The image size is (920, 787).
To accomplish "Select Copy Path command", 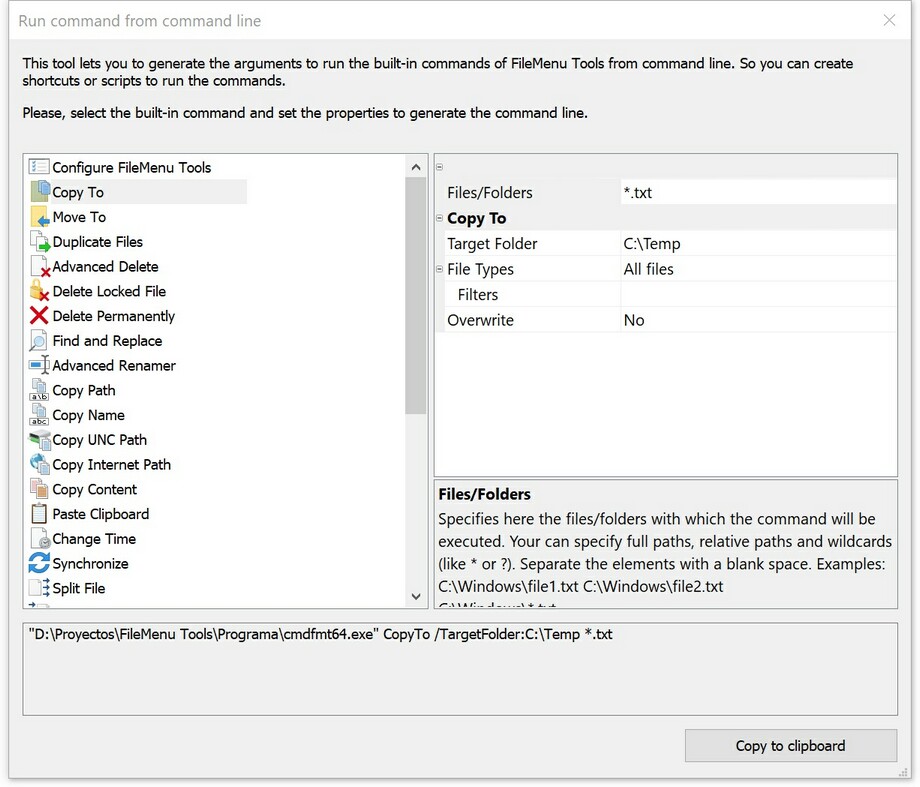I will point(84,391).
